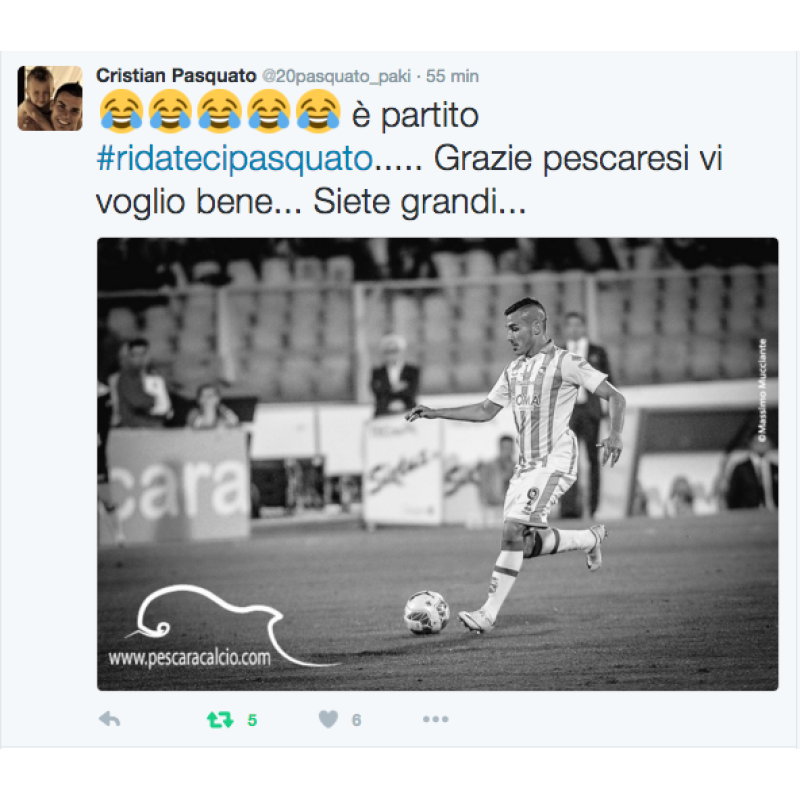Click the retweet count 5
This screenshot has width=800, height=800.
252,720
